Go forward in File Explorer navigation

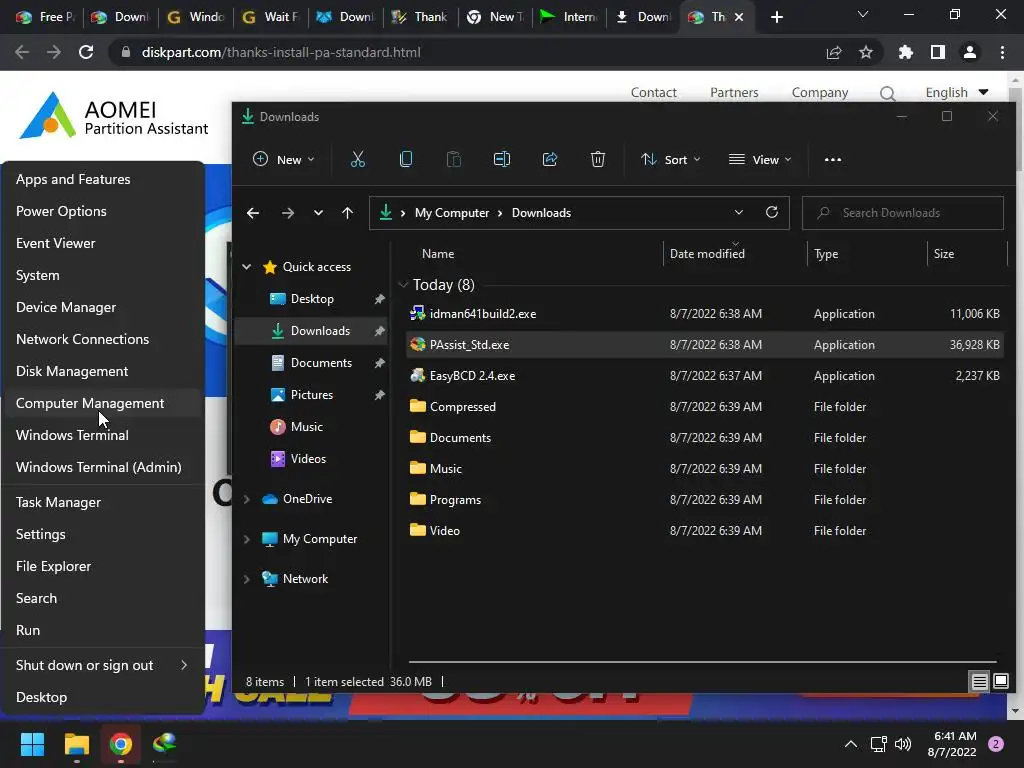point(287,213)
